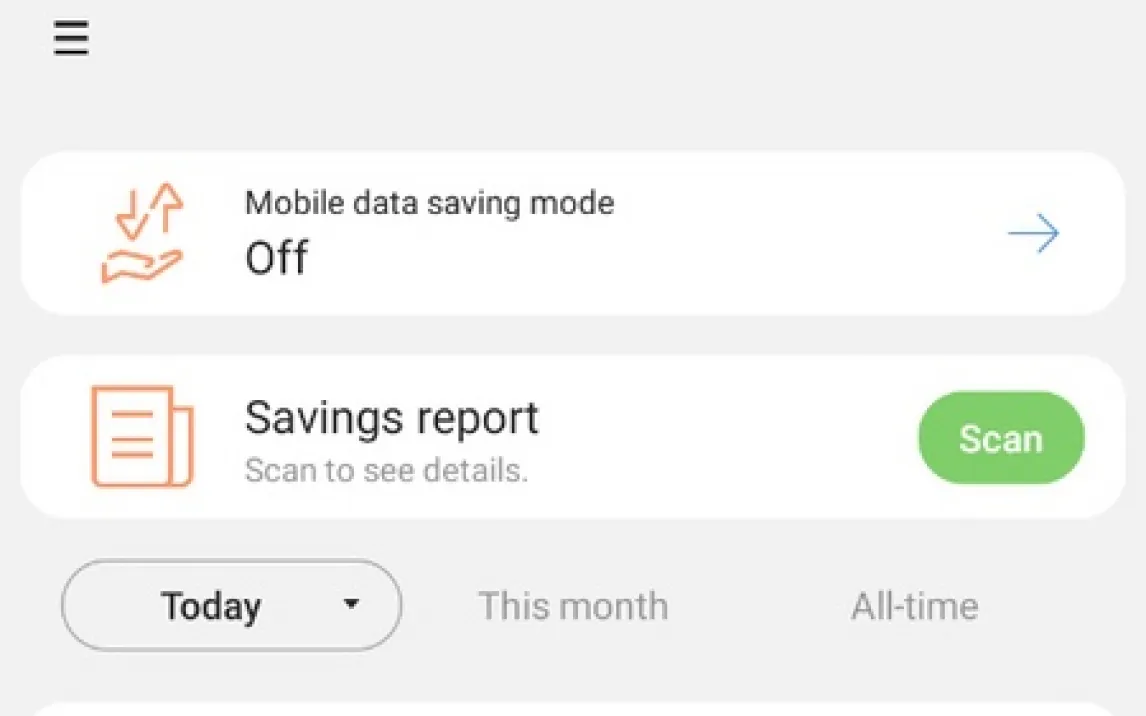The height and width of the screenshot is (716, 1146).
Task: Switch to the This month tab
Action: (x=573, y=606)
